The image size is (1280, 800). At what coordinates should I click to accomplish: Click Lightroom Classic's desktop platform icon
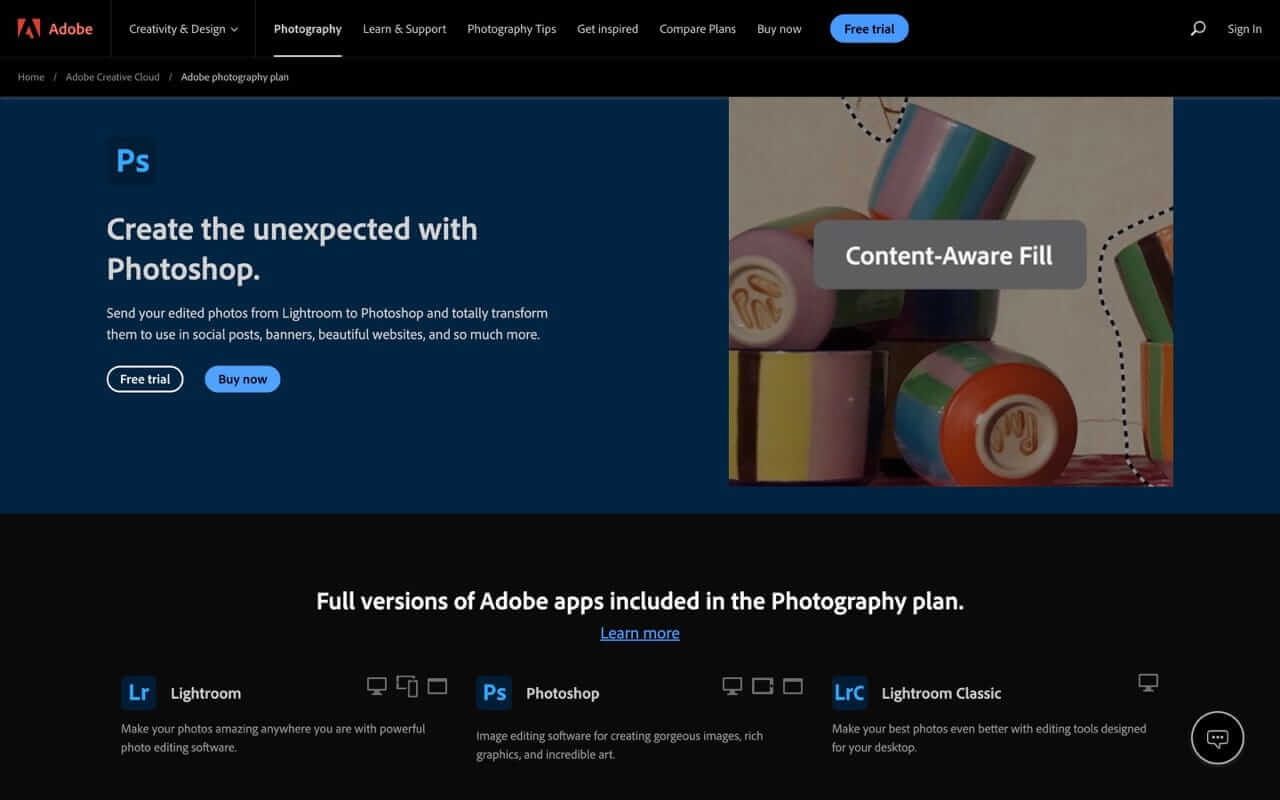[1148, 683]
